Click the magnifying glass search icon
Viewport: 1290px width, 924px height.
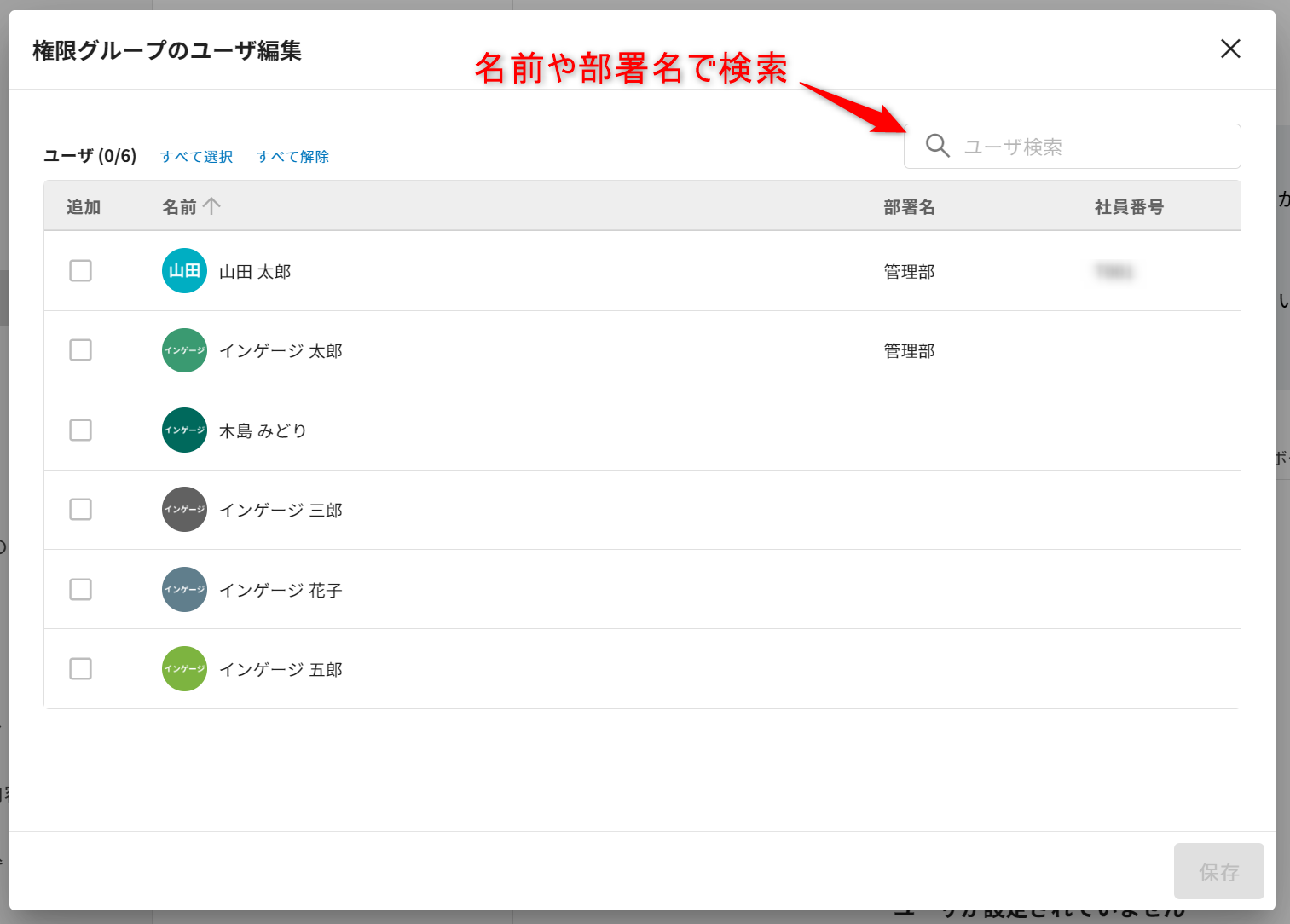click(937, 146)
